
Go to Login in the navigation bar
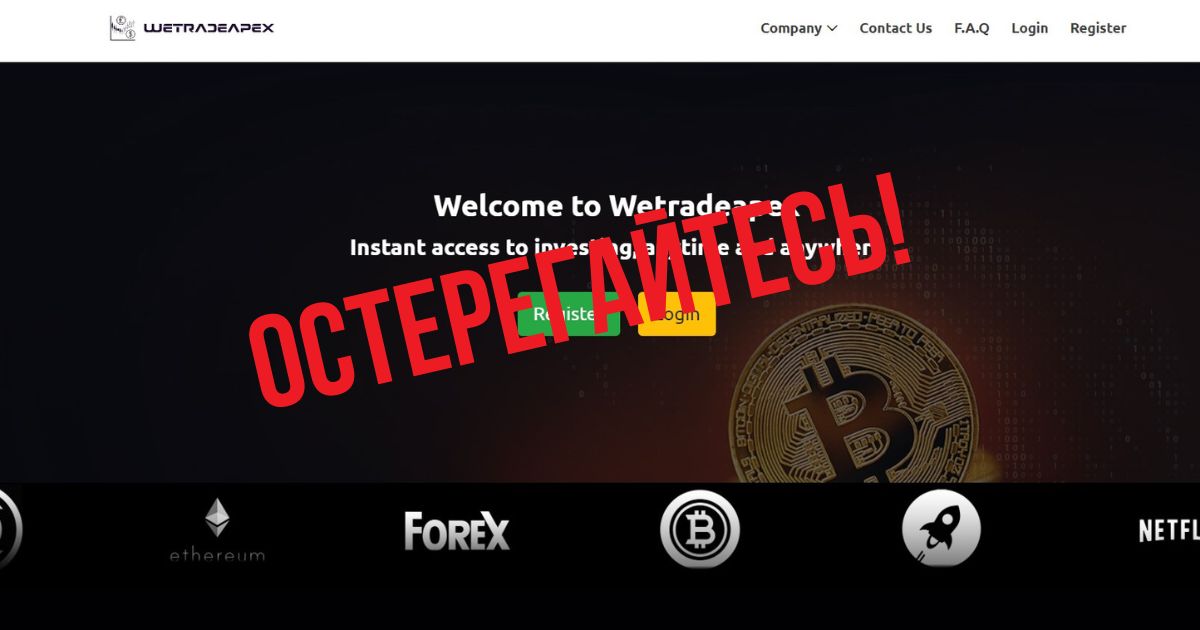1029,28
